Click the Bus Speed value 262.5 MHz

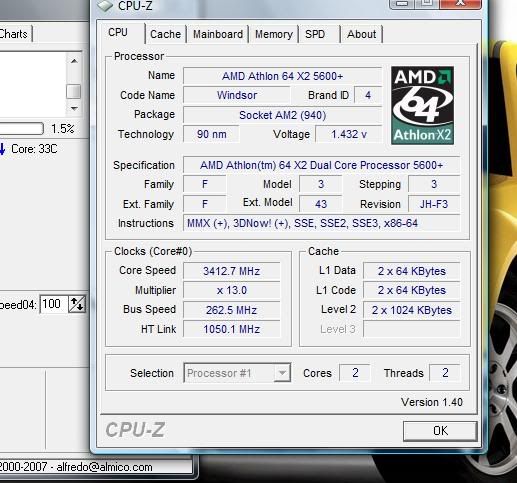(232, 310)
